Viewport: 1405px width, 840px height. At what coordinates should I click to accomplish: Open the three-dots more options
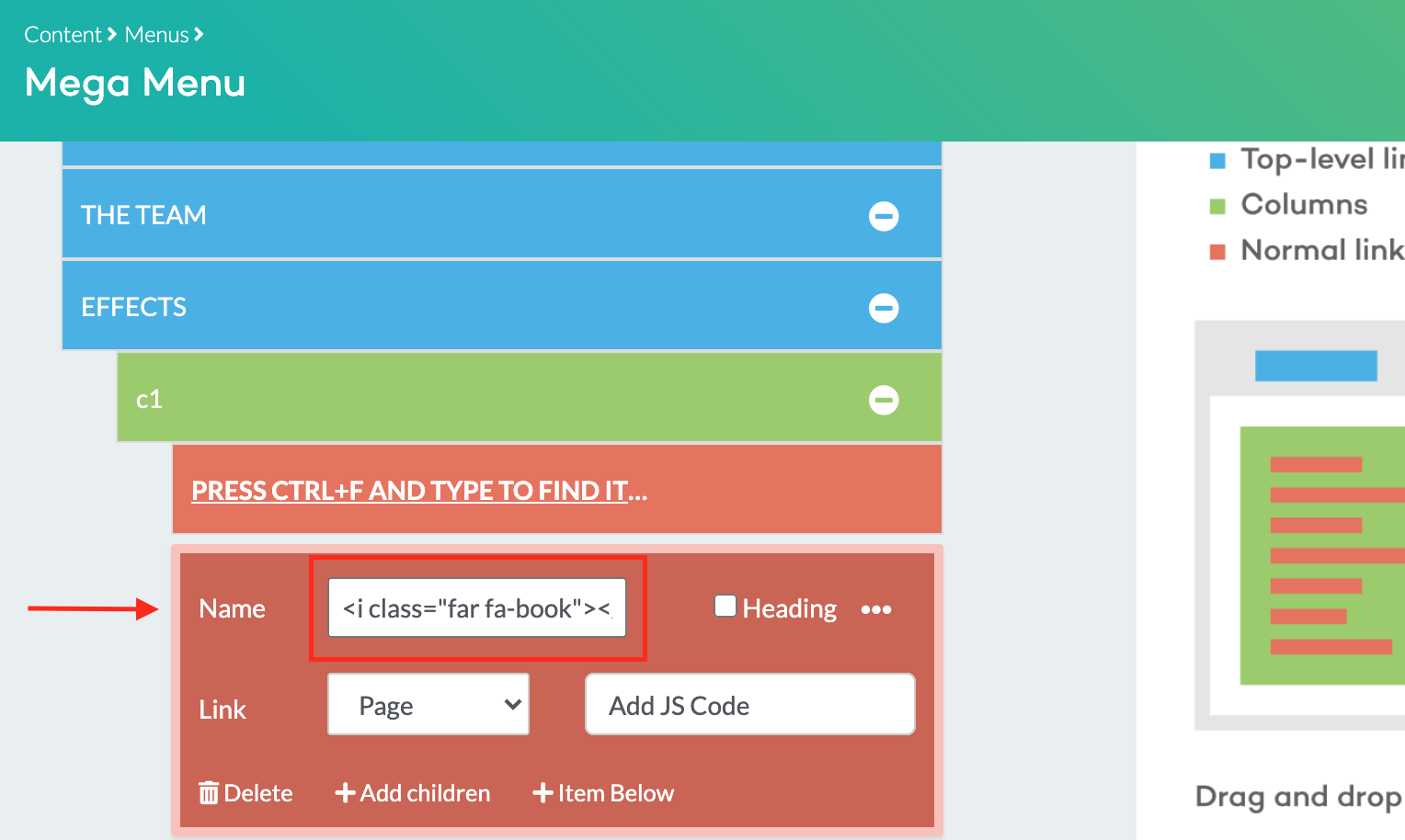coord(876,609)
